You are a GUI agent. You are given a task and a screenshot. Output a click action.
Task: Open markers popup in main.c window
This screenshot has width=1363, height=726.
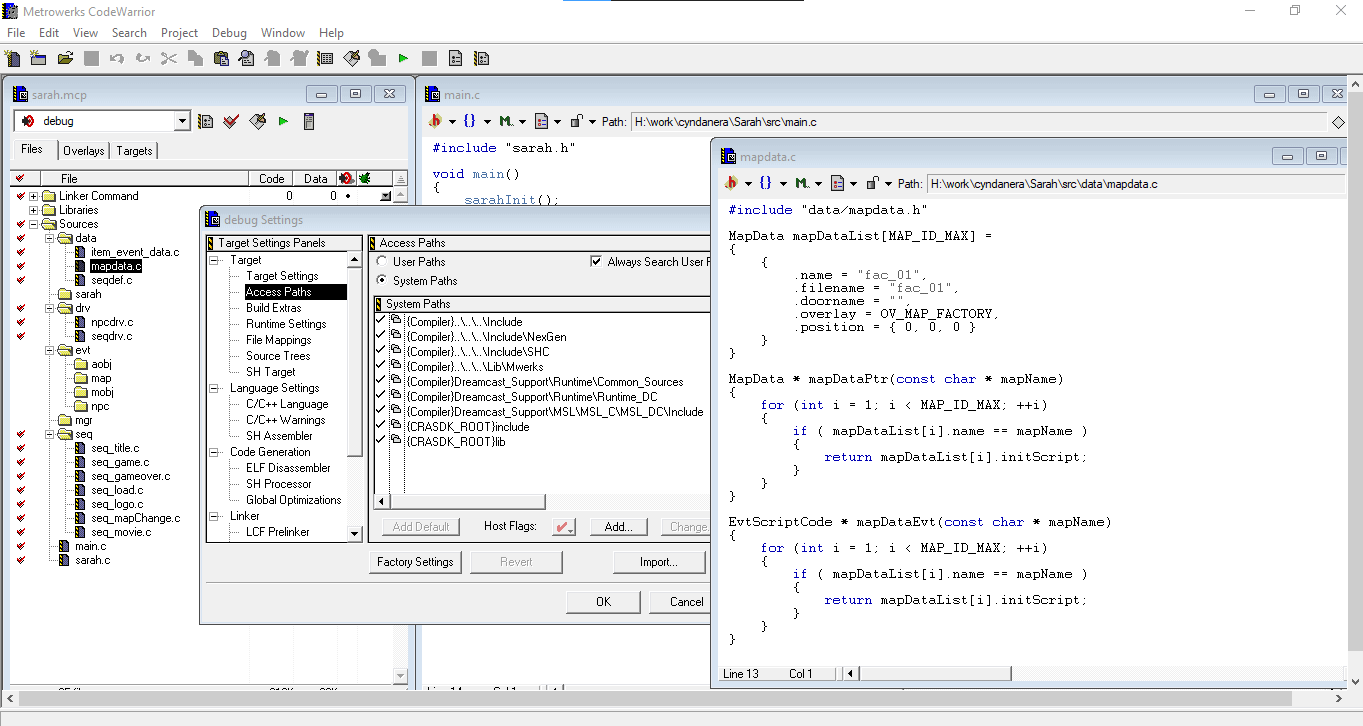pyautogui.click(x=512, y=122)
